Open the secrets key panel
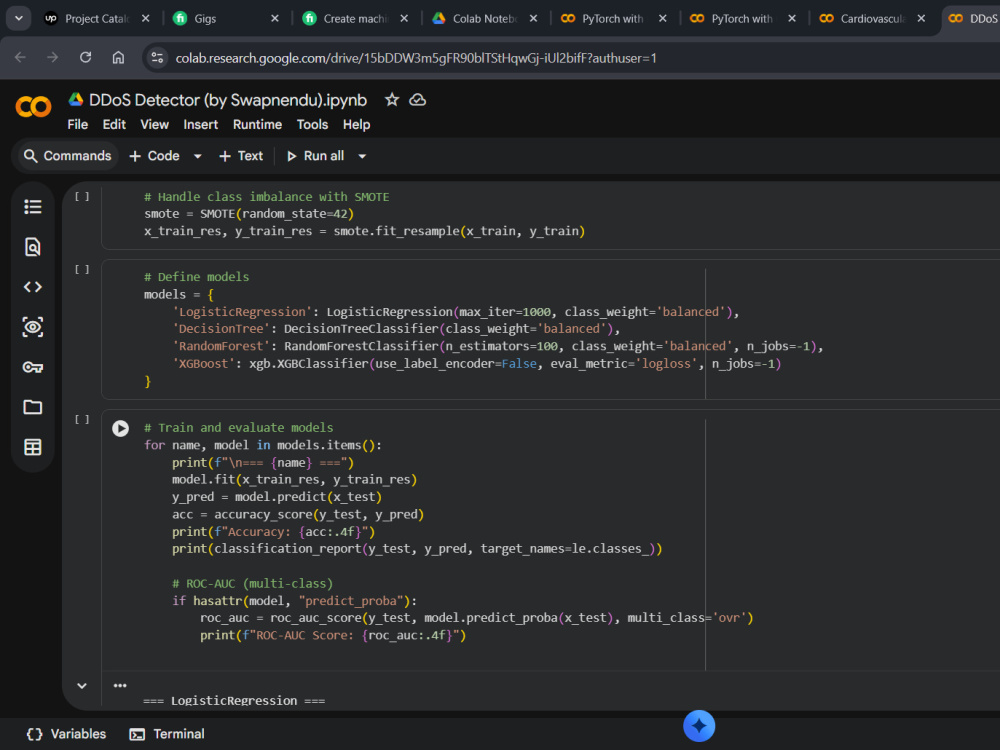1000x750 pixels. point(33,367)
